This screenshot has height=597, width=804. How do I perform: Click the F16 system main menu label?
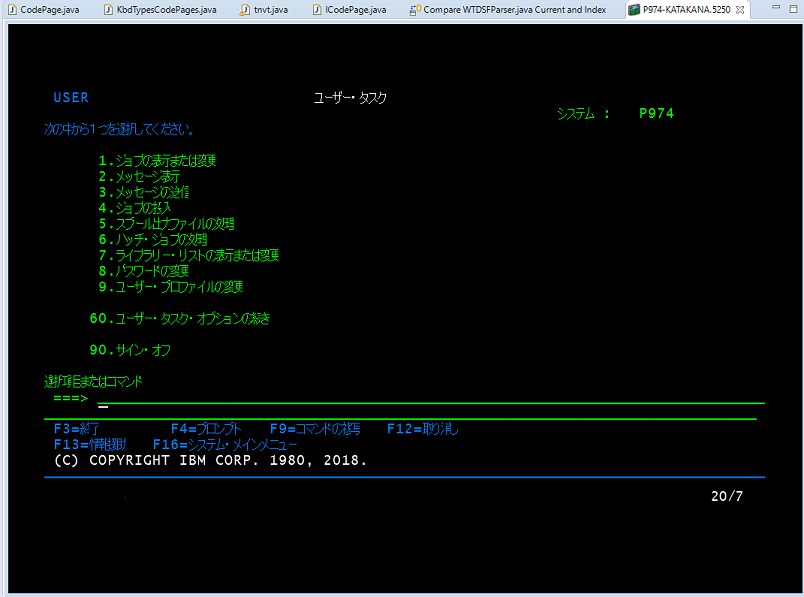point(225,445)
